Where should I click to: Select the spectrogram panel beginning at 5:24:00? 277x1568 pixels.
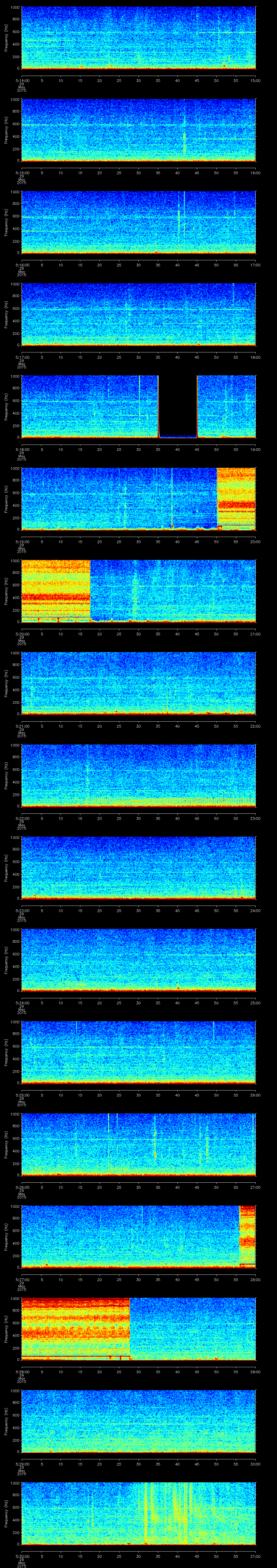138,960
